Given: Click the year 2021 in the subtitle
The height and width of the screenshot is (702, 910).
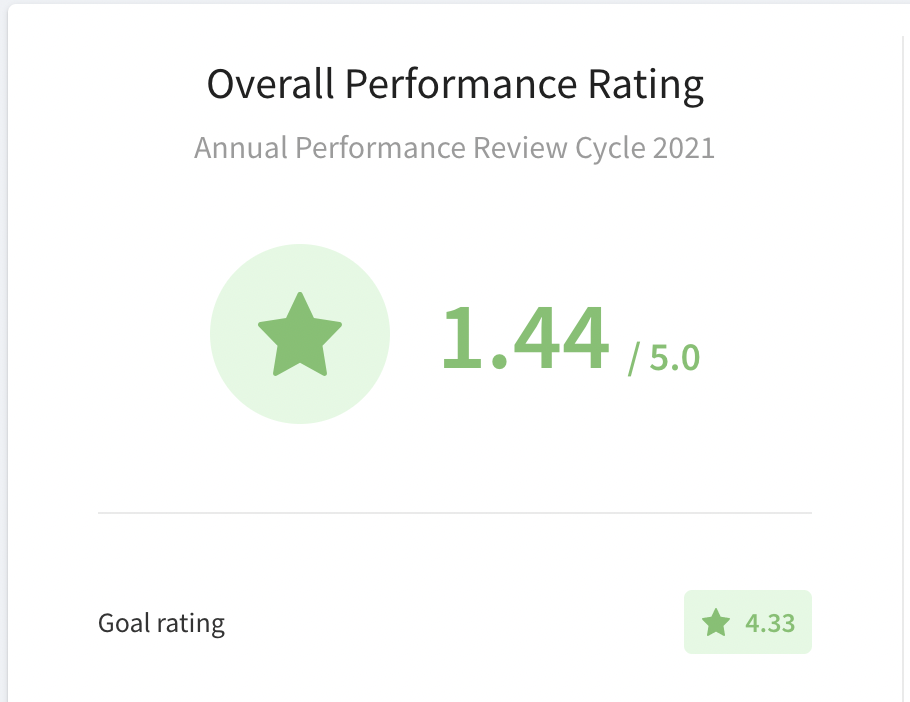Looking at the screenshot, I should point(683,148).
